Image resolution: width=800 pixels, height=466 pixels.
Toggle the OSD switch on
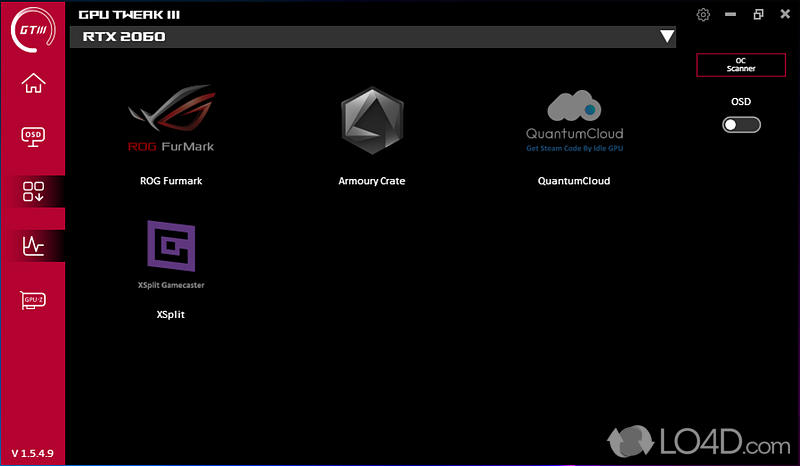[741, 125]
